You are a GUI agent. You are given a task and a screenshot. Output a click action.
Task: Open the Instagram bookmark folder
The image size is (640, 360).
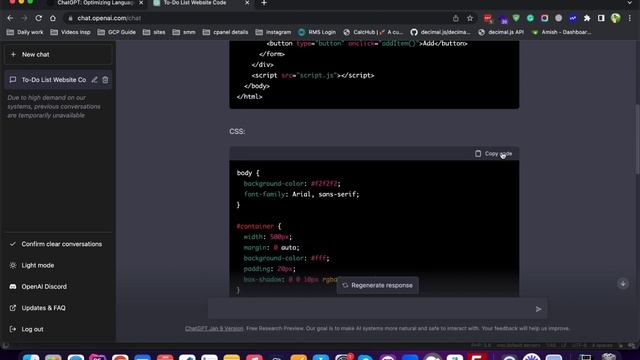click(x=273, y=32)
